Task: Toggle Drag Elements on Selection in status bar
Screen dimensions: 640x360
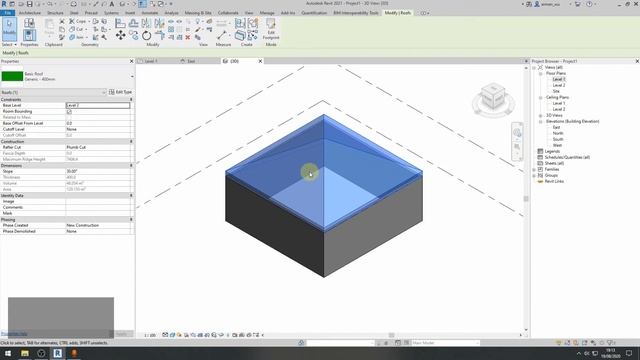Action: pyautogui.click(x=593, y=343)
